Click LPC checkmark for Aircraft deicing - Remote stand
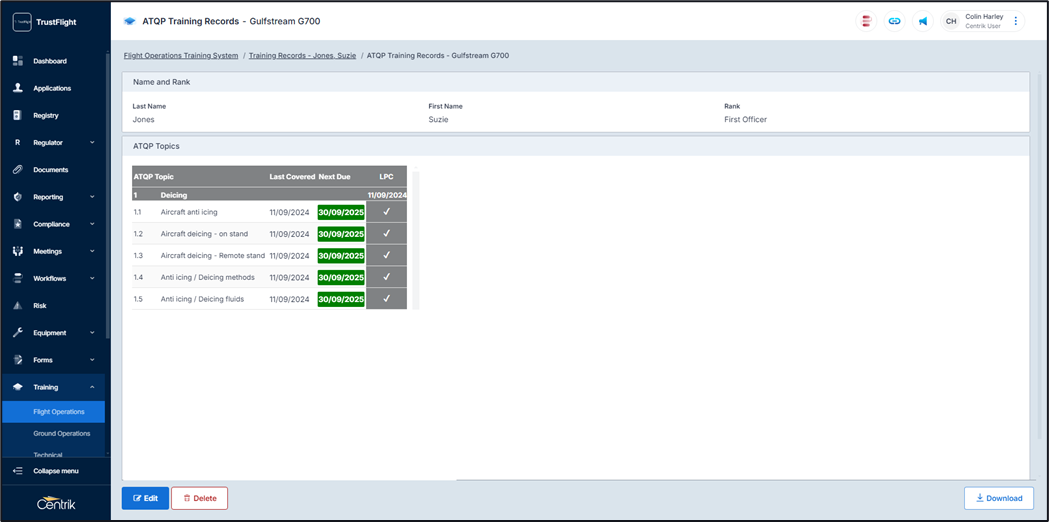 (x=386, y=256)
